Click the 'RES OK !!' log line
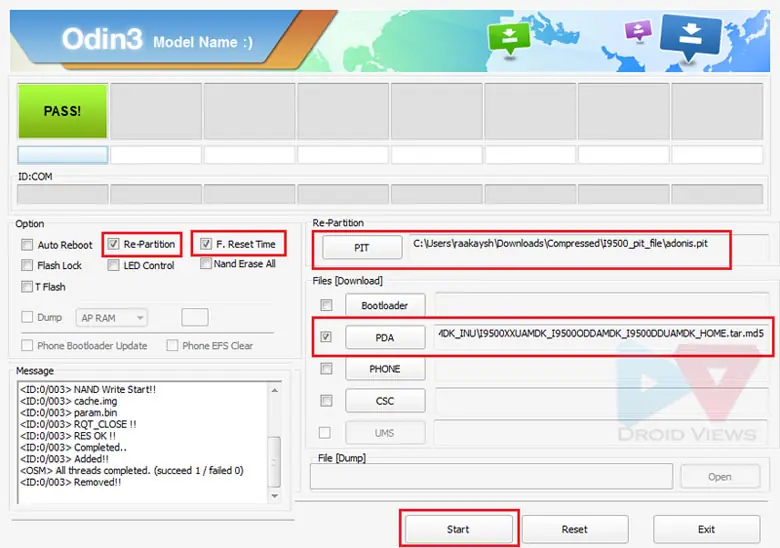 (x=68, y=436)
